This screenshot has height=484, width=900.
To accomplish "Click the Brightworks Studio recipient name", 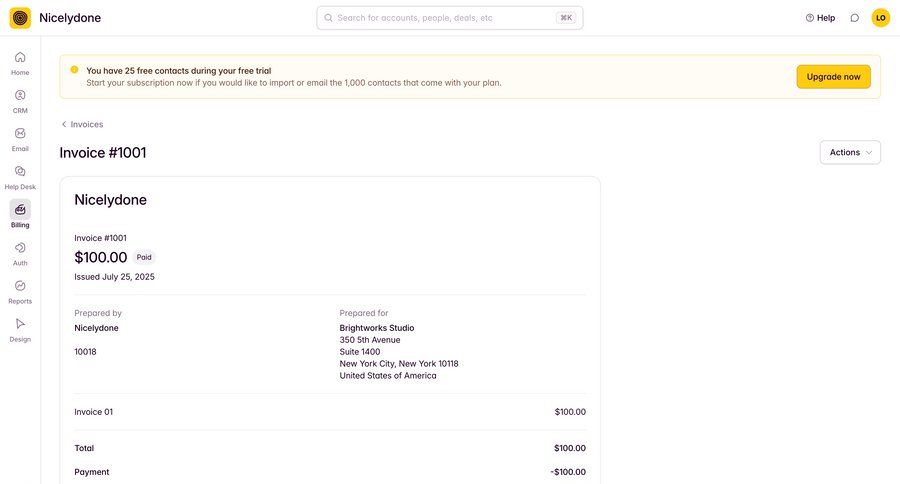I will (x=377, y=328).
